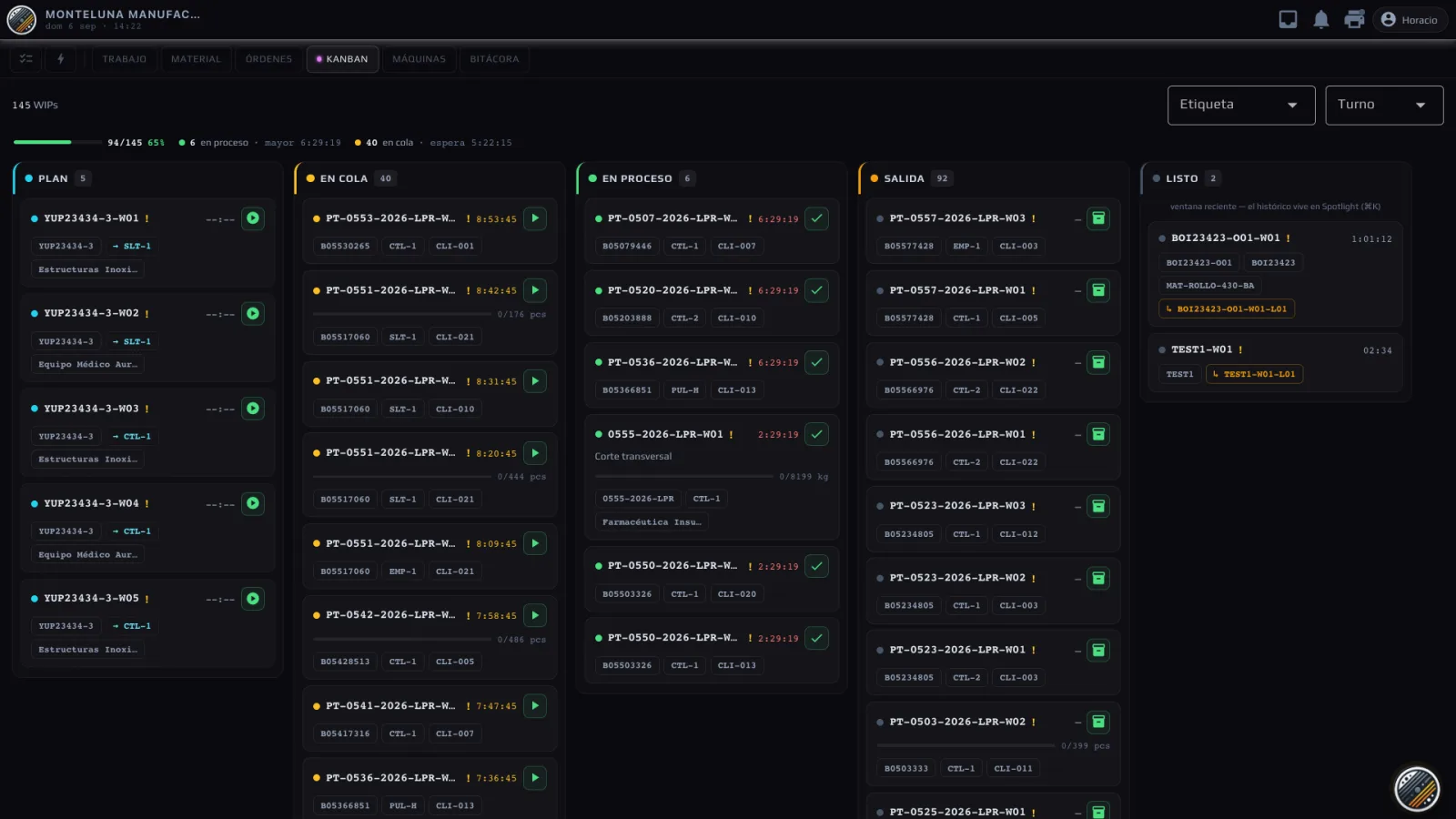The image size is (1456, 819).
Task: Click play on the PT-0541-2026-LPR card
Action: point(535,705)
